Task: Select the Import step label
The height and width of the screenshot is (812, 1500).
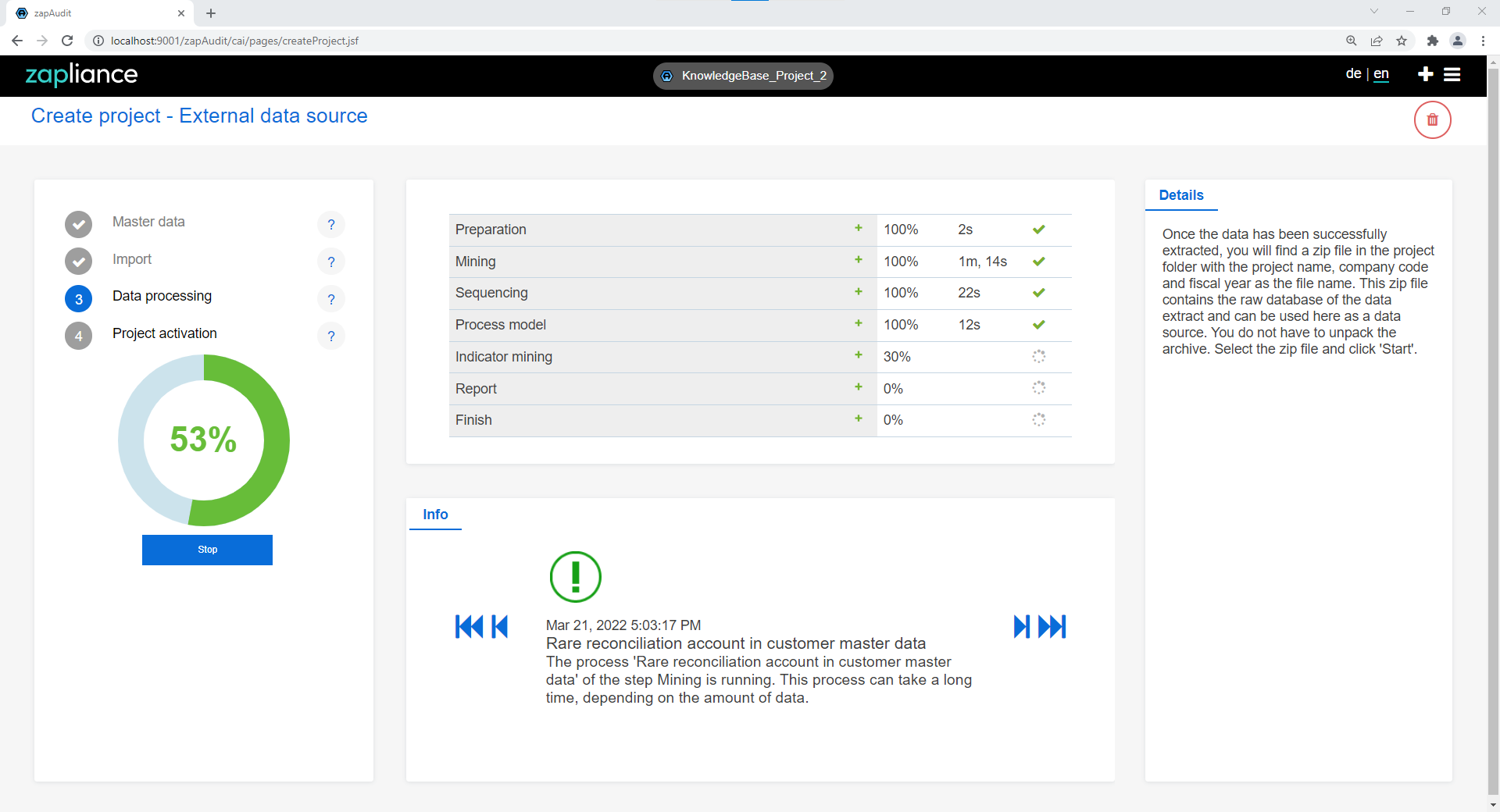Action: click(132, 259)
